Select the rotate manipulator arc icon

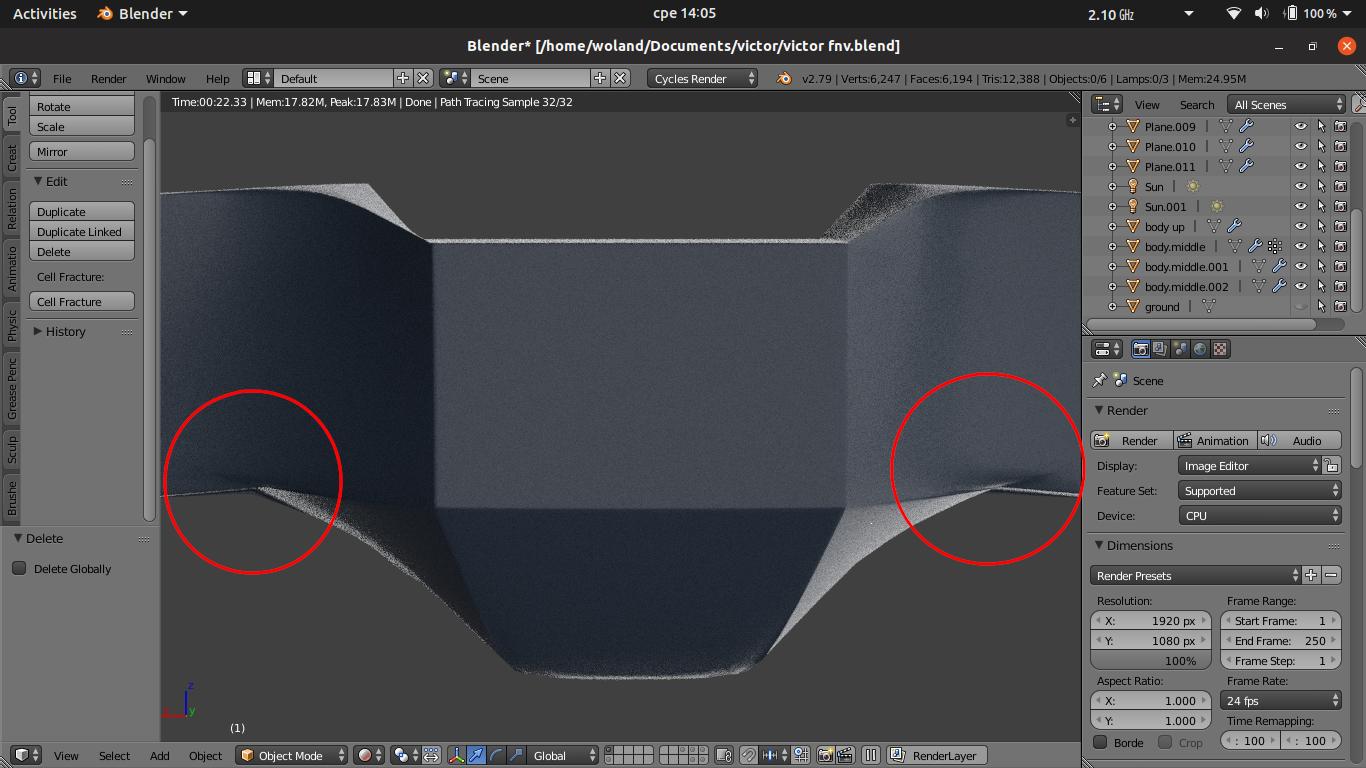pyautogui.click(x=496, y=755)
